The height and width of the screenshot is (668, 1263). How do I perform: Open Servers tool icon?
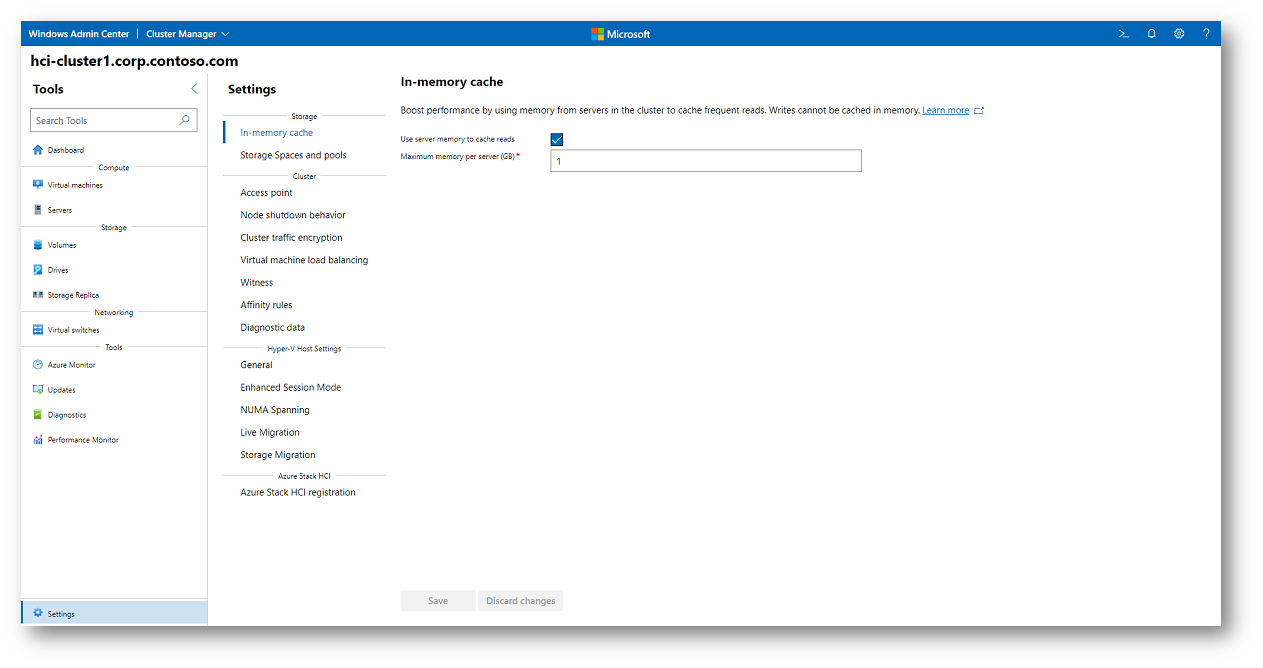point(38,210)
